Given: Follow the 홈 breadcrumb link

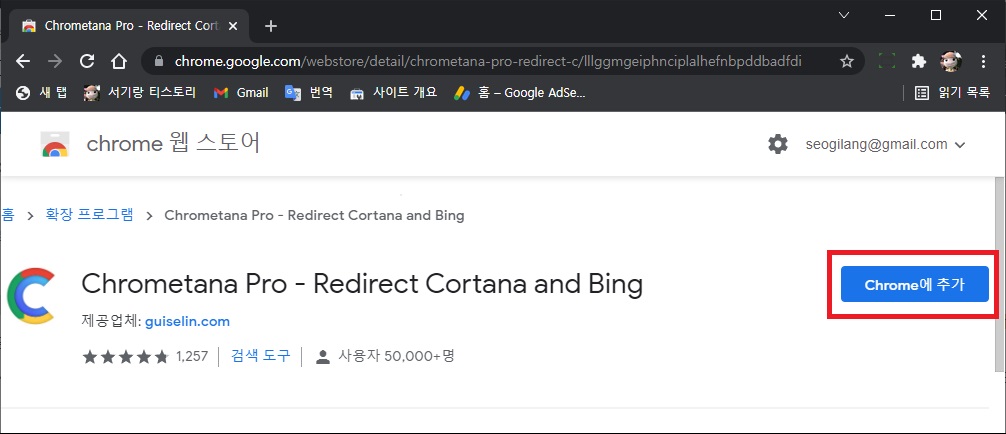Looking at the screenshot, I should click(x=8, y=215).
